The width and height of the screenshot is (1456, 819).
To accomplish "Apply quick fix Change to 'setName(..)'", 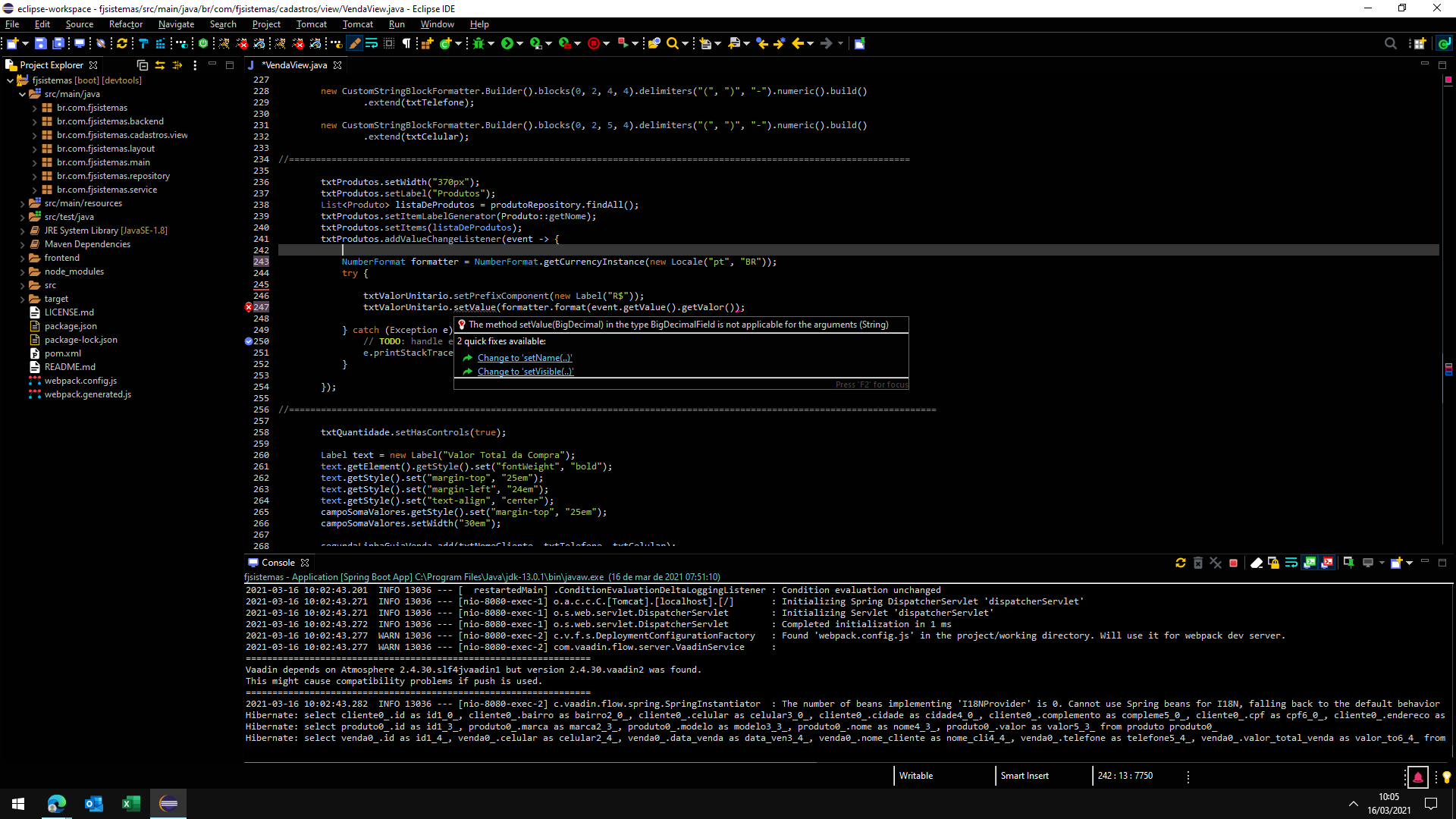I will click(525, 358).
